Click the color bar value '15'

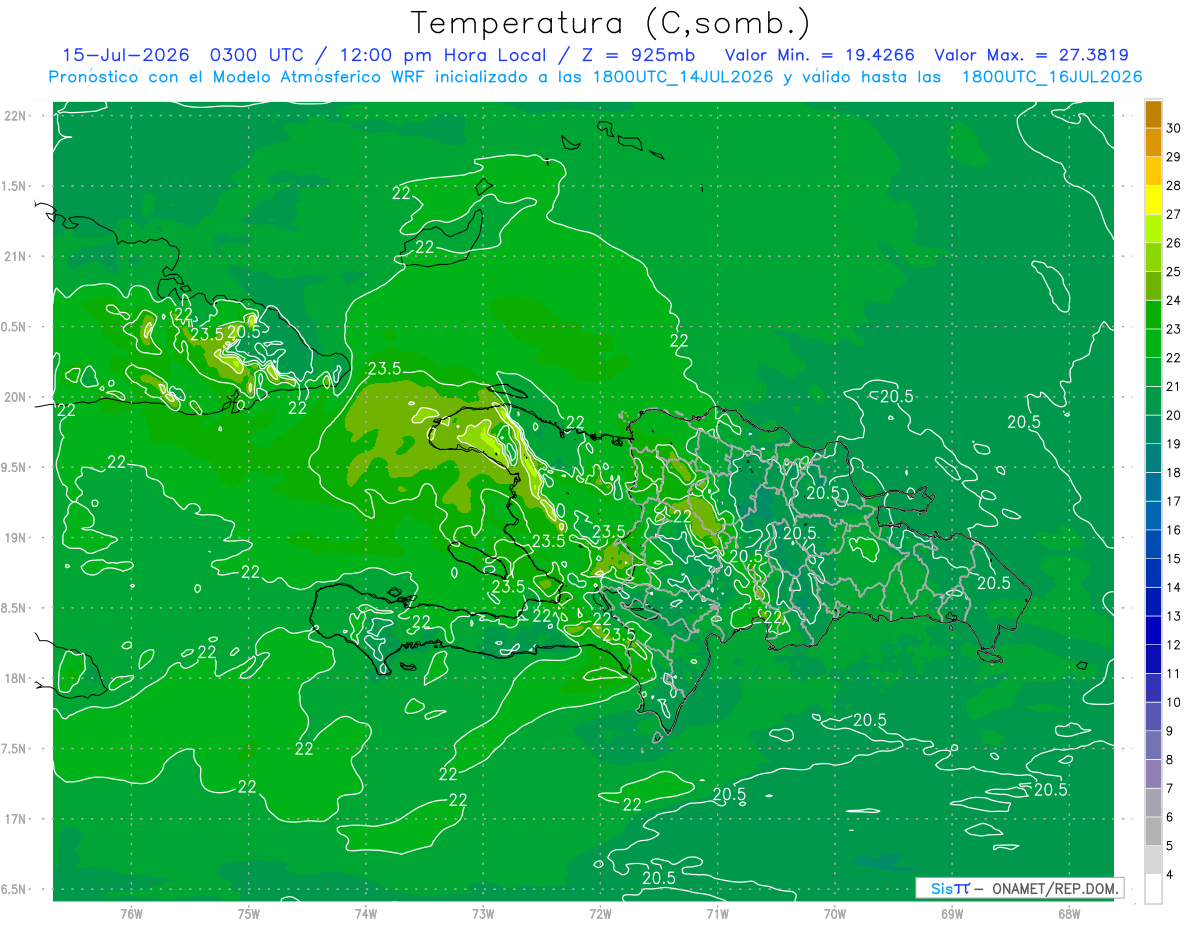click(1174, 559)
